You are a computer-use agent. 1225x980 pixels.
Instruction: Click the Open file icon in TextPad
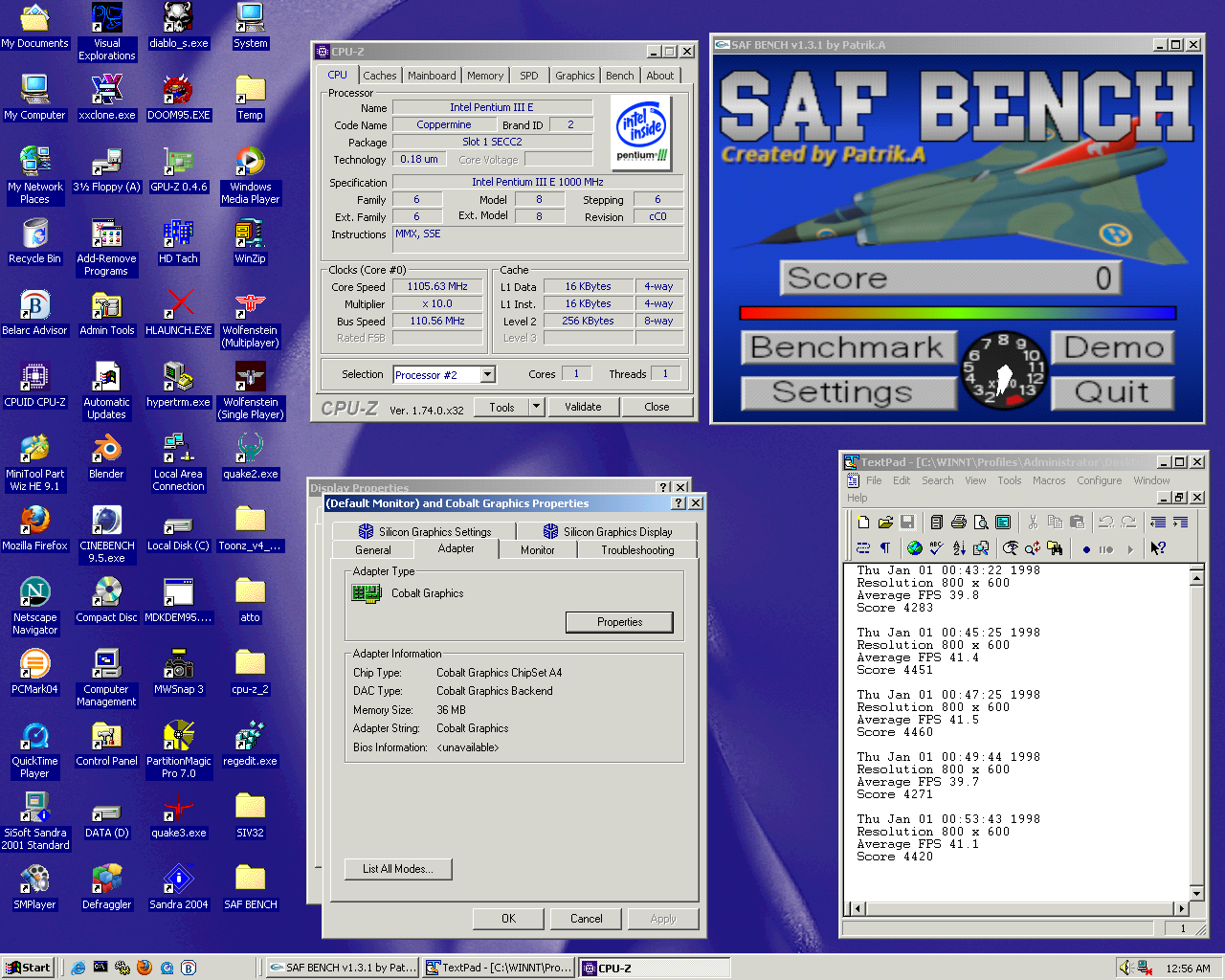coord(885,523)
